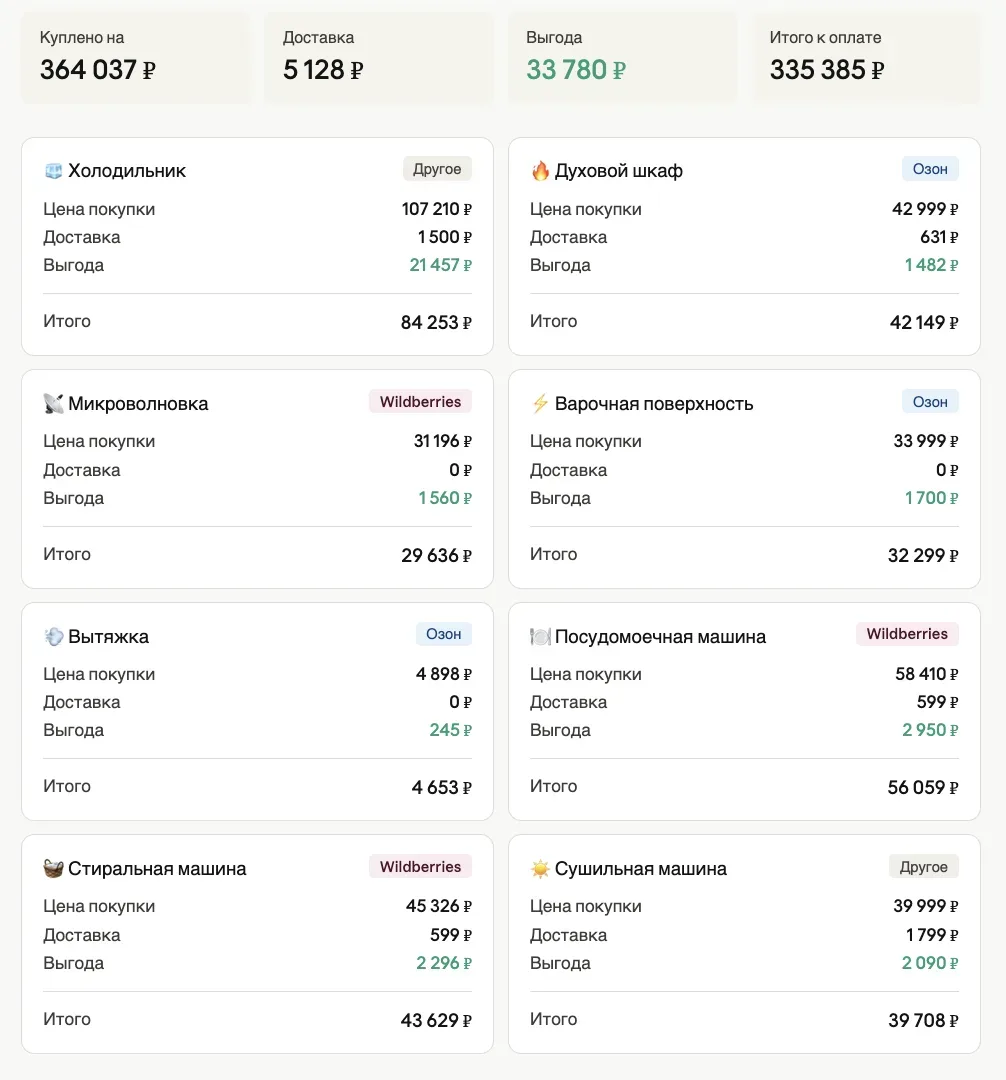Open the Доставка summary tile at top
The height and width of the screenshot is (1080, 1006).
(x=379, y=58)
